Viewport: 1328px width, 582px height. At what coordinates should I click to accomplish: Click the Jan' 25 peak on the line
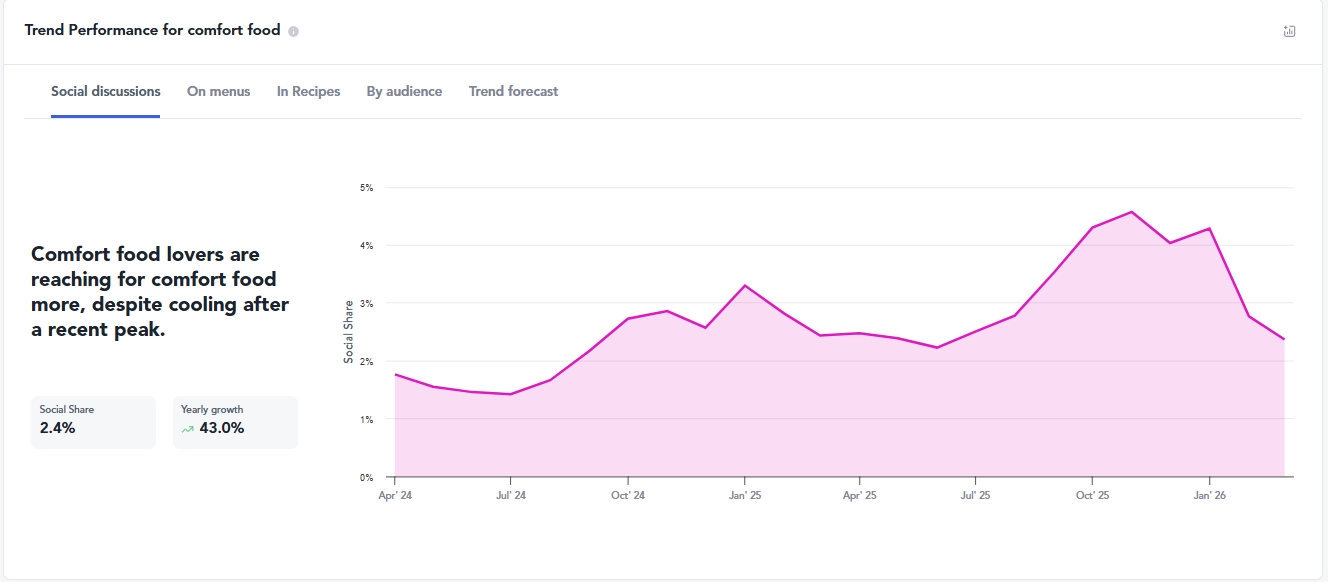744,286
